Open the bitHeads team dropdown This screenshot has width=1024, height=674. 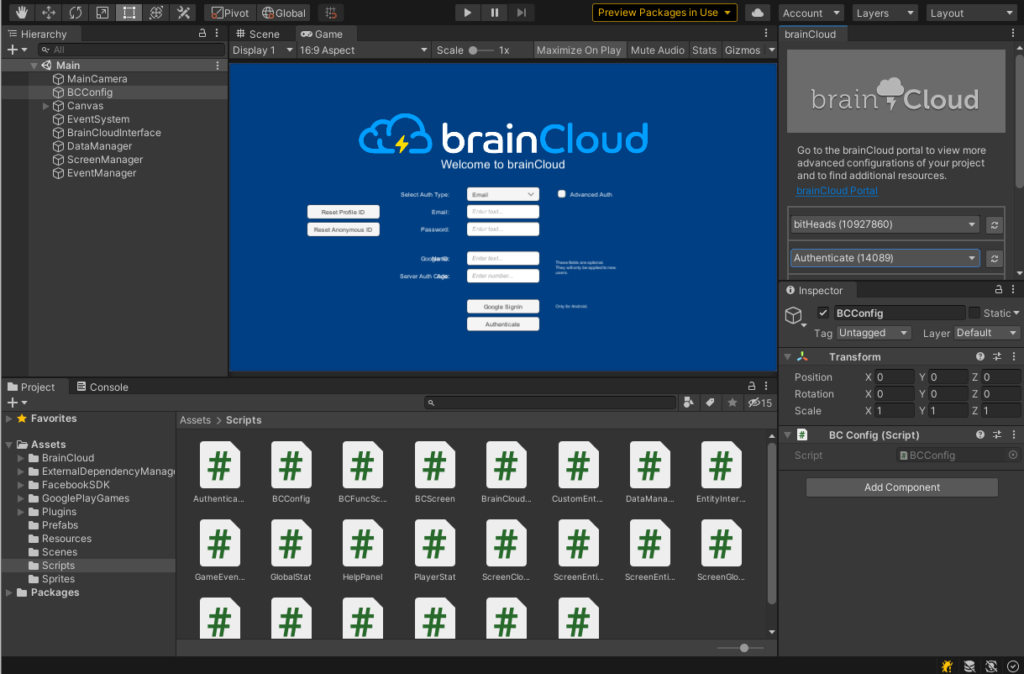(x=885, y=225)
